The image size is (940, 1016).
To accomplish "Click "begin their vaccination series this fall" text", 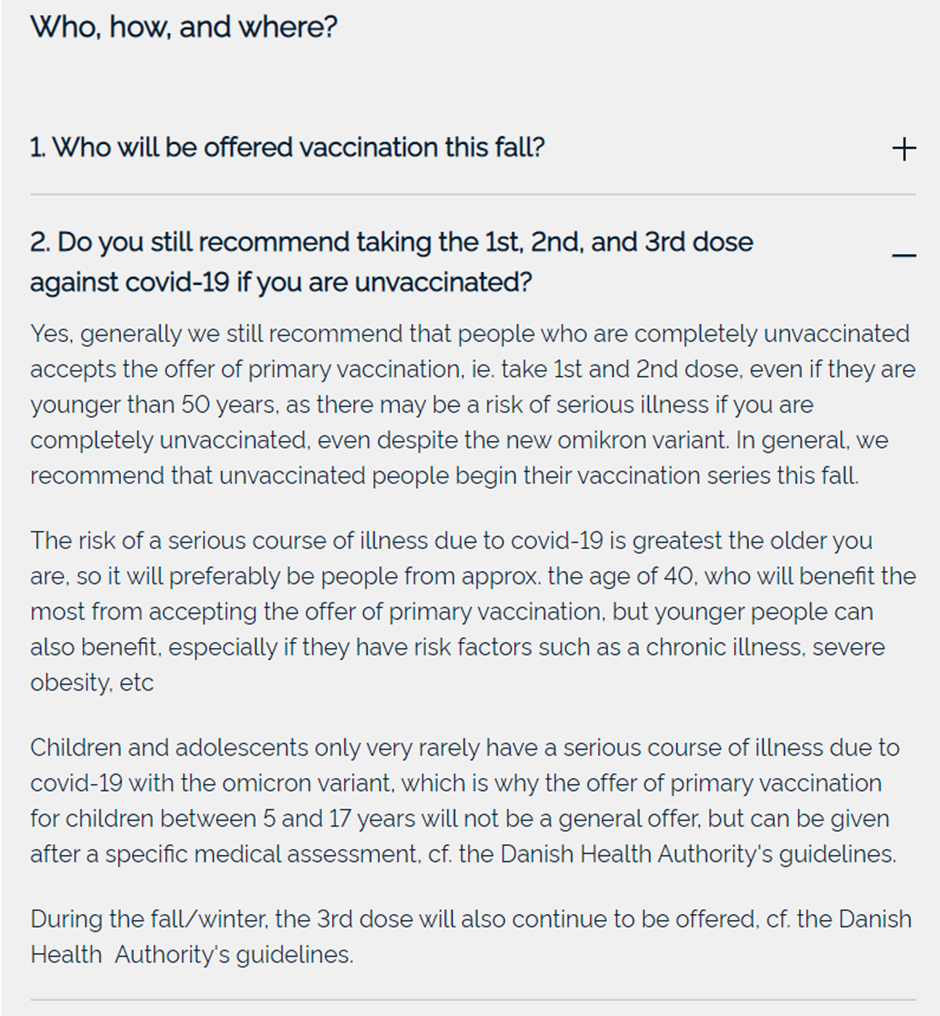I will [657, 476].
